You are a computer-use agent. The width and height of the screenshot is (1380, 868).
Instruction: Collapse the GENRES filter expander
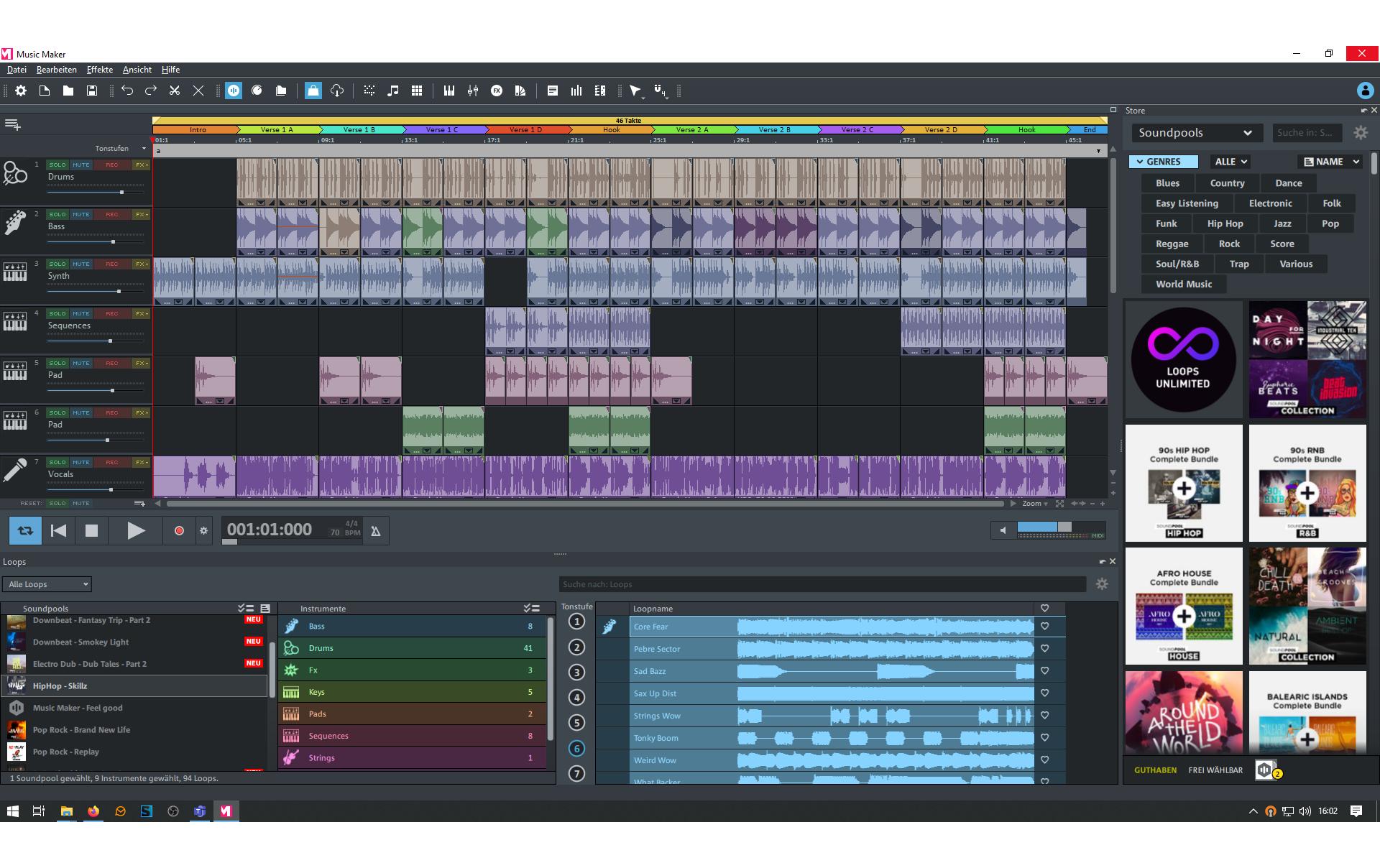click(1163, 162)
